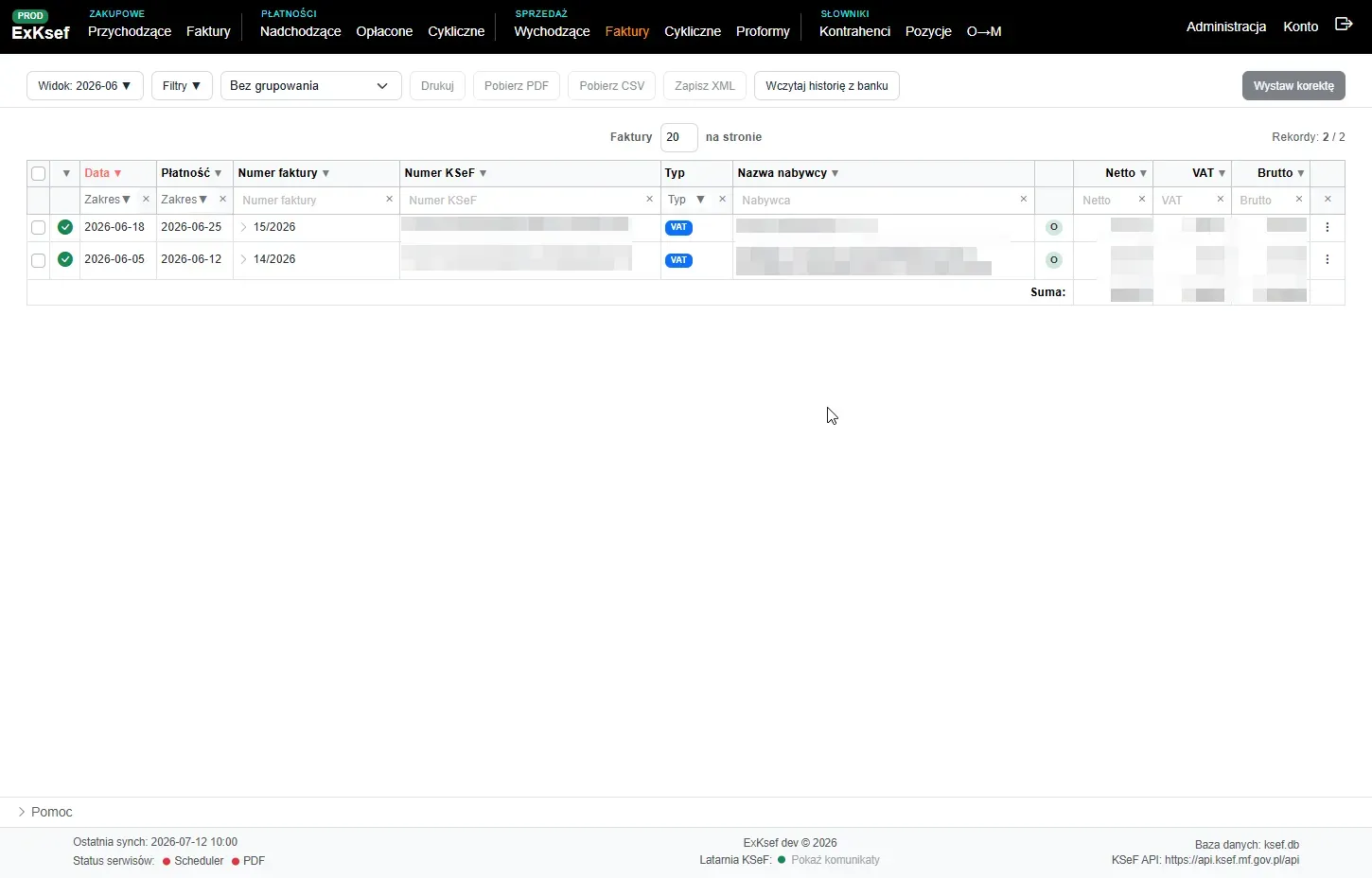Click Pokaż komunikaty link
1372x878 pixels.
click(x=836, y=860)
